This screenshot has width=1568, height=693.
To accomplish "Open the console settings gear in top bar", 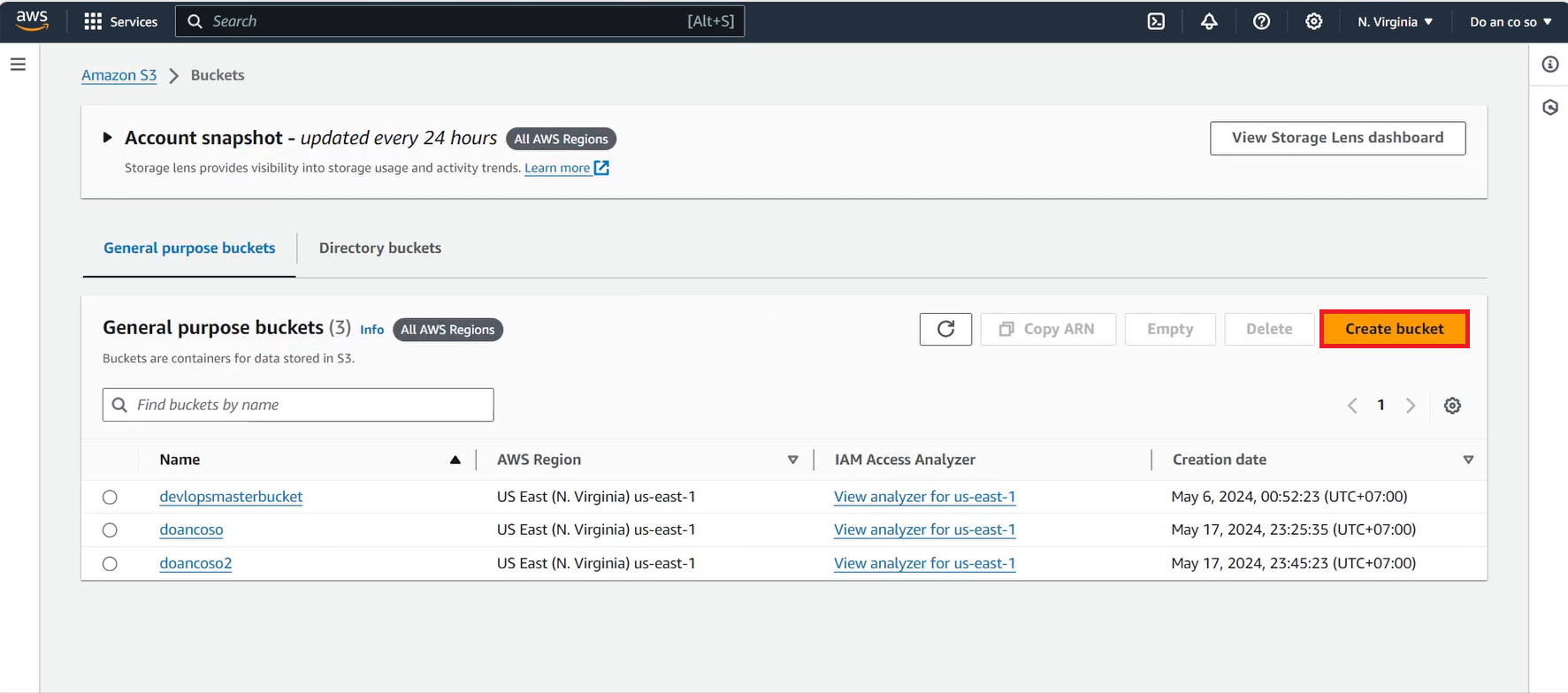I will [1314, 21].
